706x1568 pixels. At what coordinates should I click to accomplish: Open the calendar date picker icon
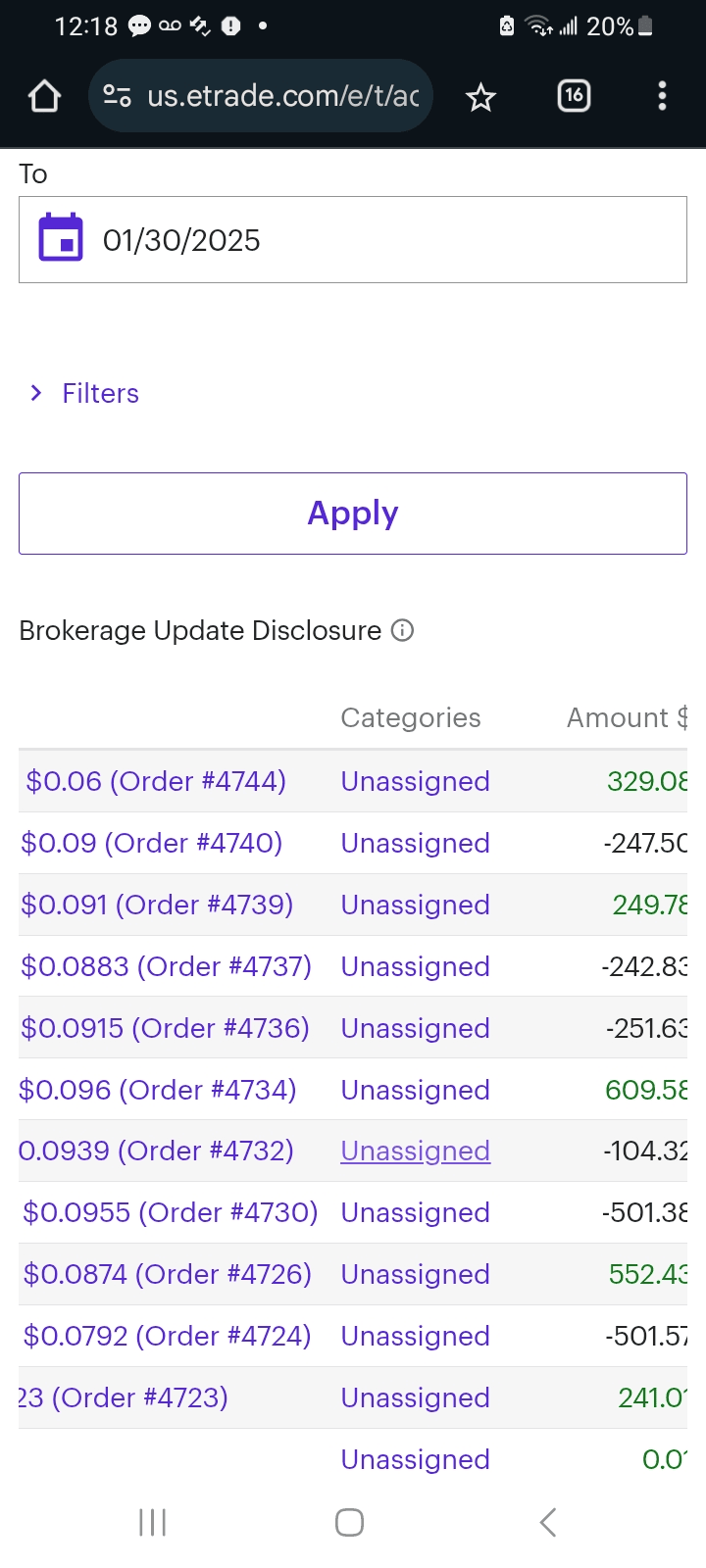61,238
